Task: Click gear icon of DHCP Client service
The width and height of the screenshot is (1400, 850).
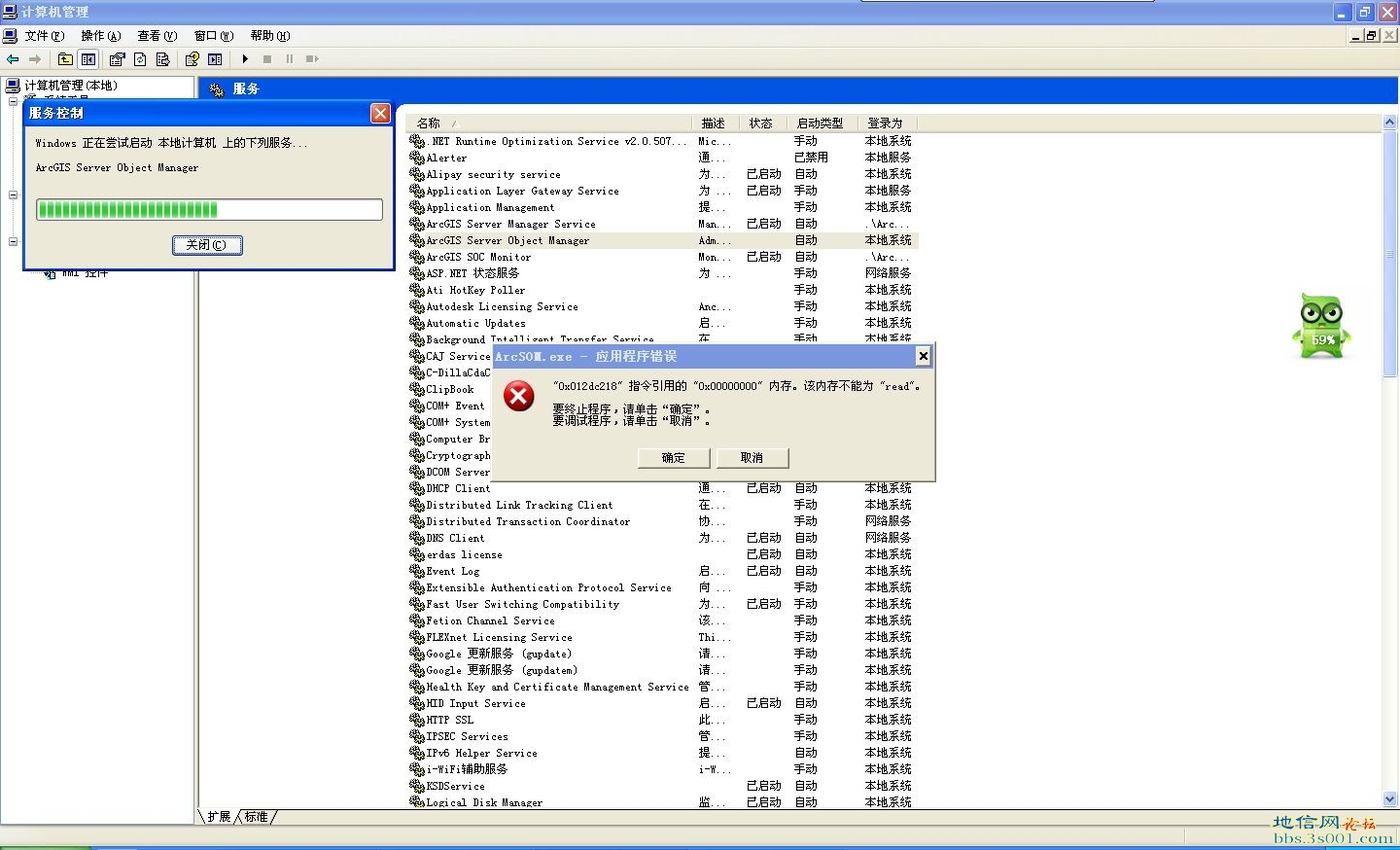Action: click(417, 488)
